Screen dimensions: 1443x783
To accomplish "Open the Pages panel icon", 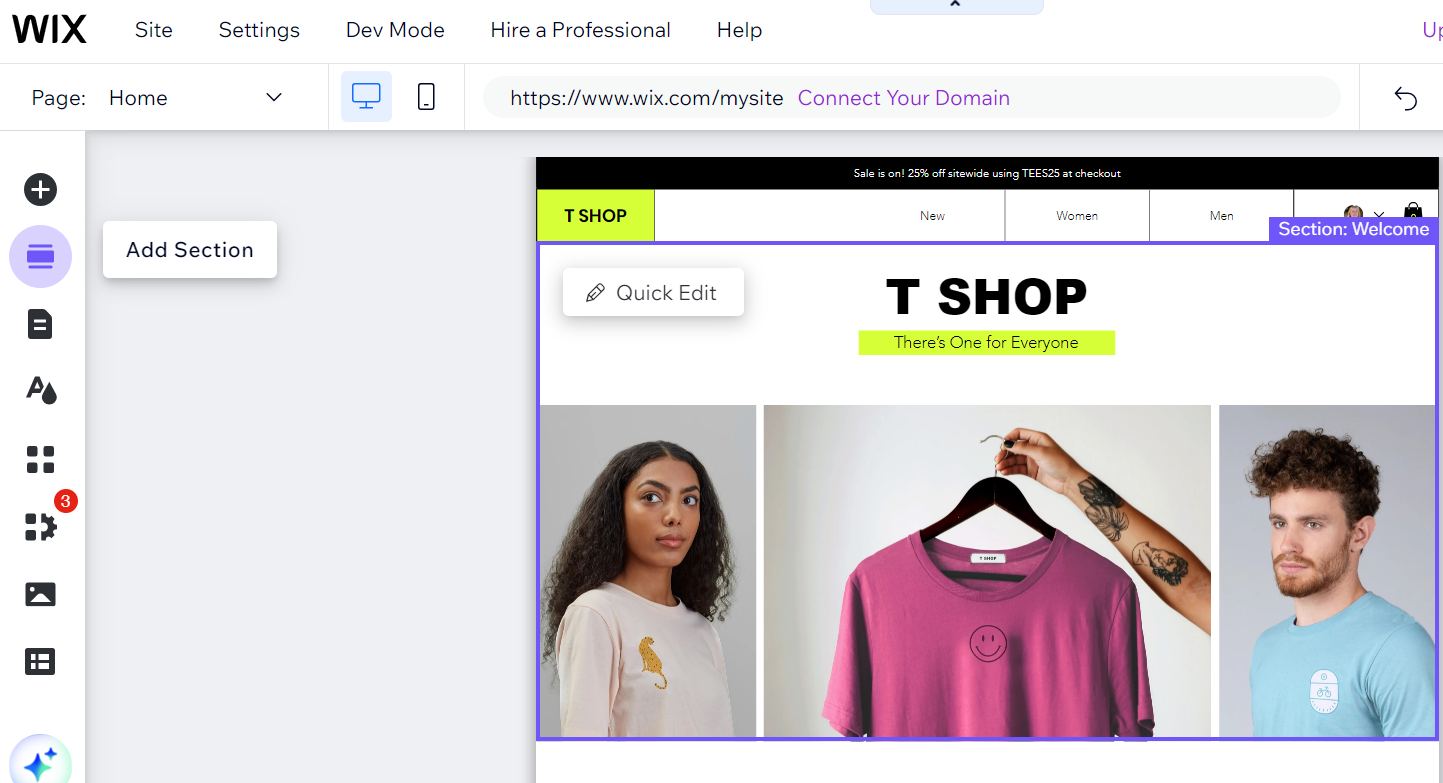I will (x=40, y=323).
